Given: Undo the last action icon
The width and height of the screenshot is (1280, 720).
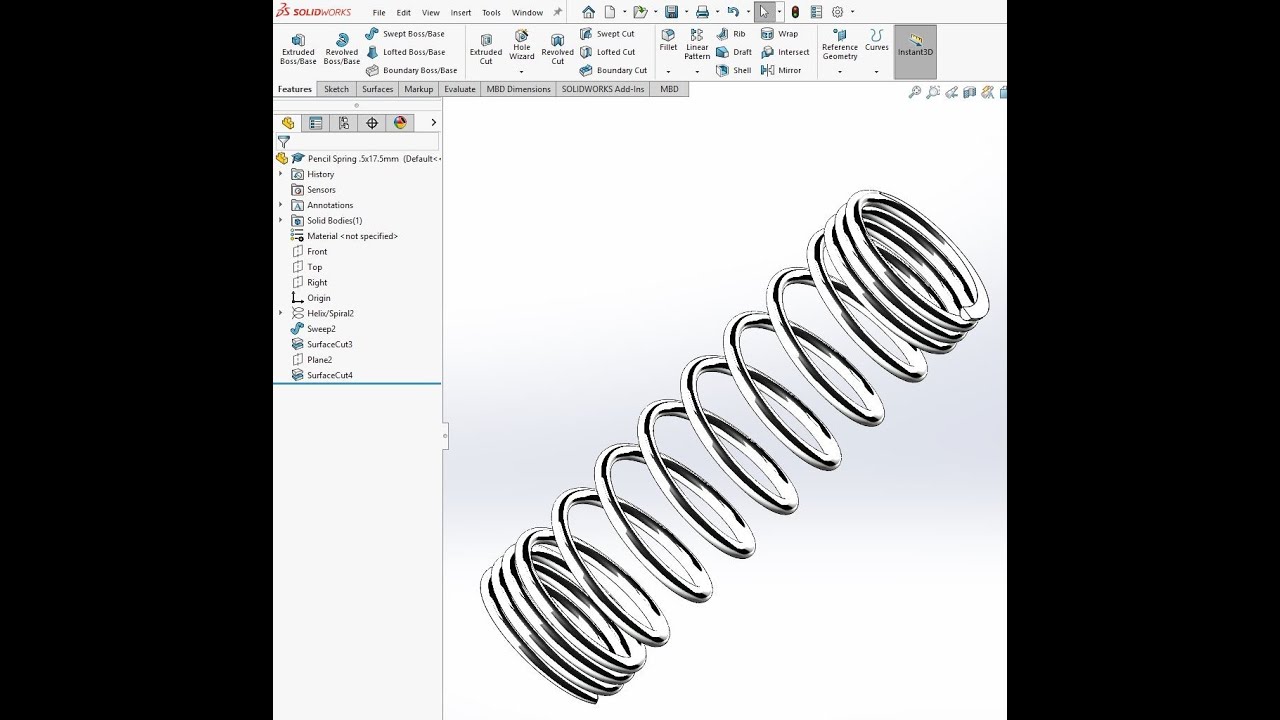Looking at the screenshot, I should point(733,12).
